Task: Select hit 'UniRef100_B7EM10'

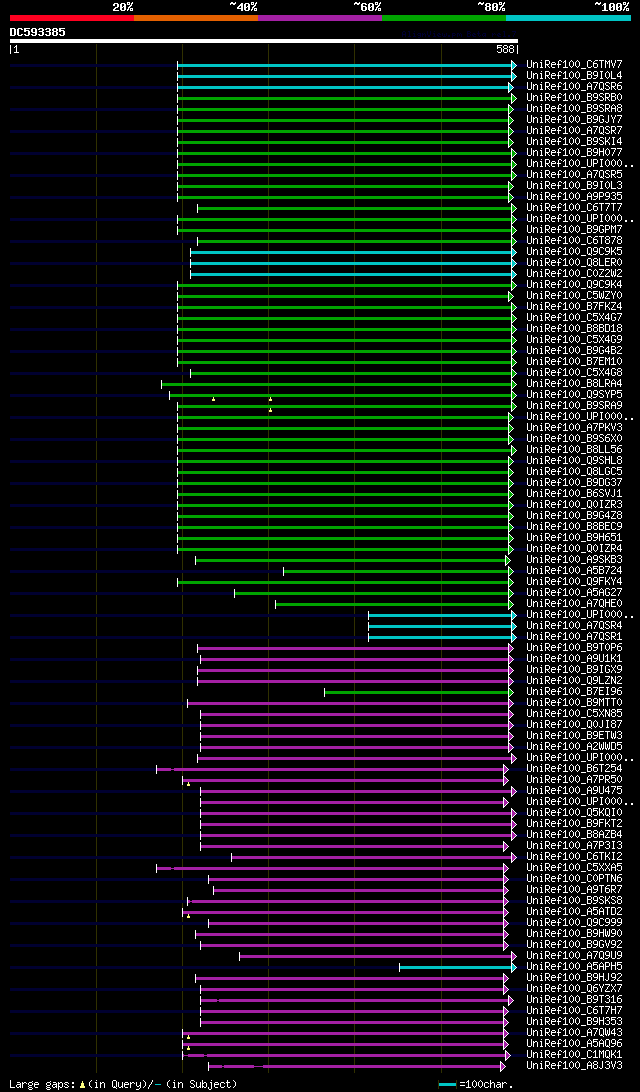Action: (x=574, y=362)
